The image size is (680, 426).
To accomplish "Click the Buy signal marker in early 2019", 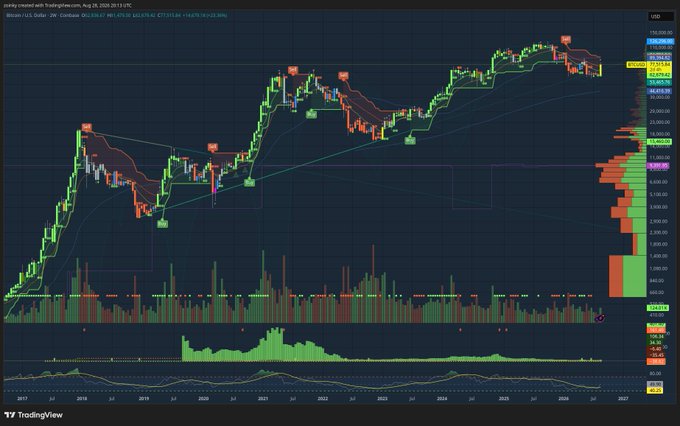I will click(162, 224).
